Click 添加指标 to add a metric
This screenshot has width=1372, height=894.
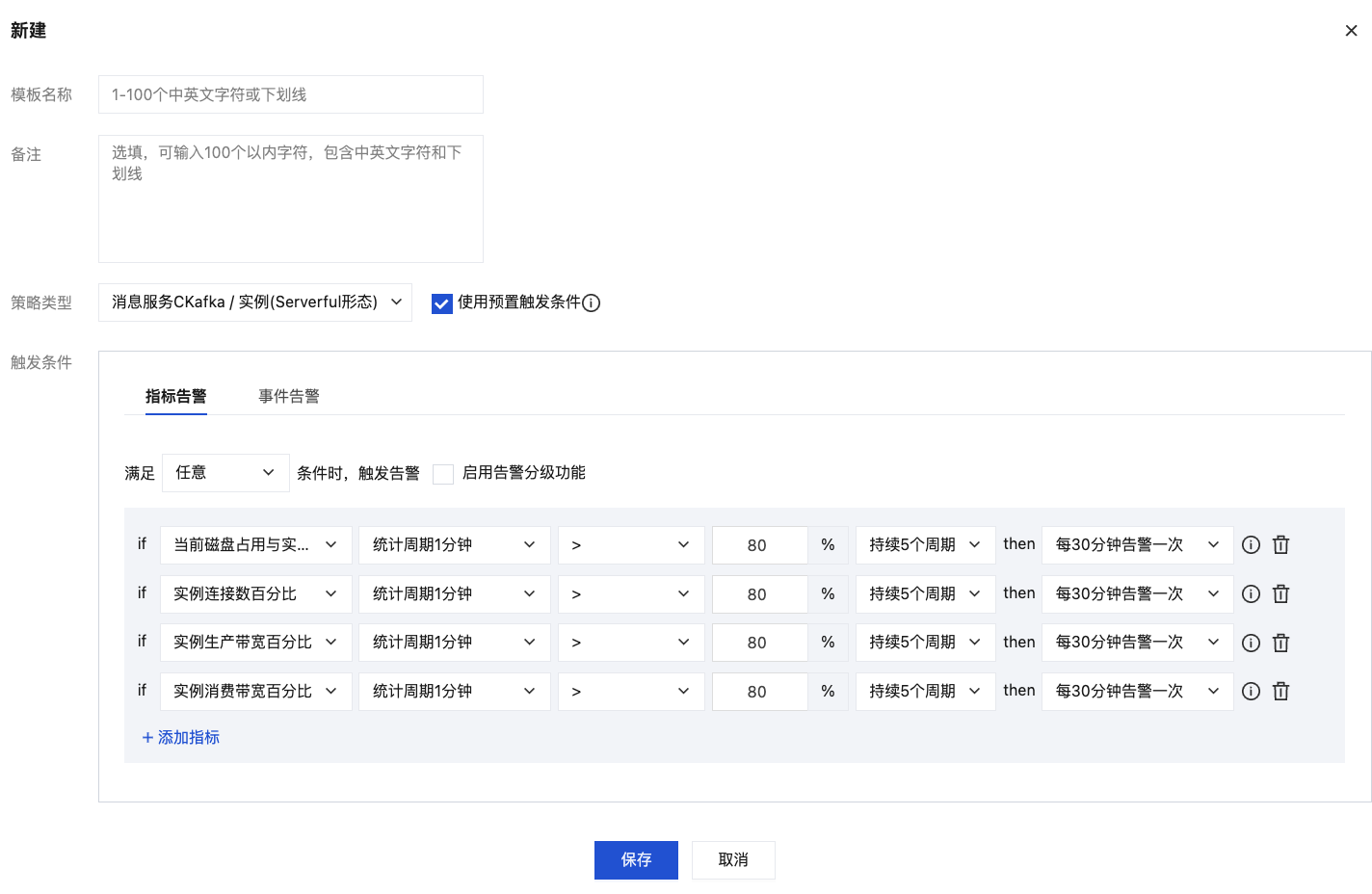pos(181,738)
